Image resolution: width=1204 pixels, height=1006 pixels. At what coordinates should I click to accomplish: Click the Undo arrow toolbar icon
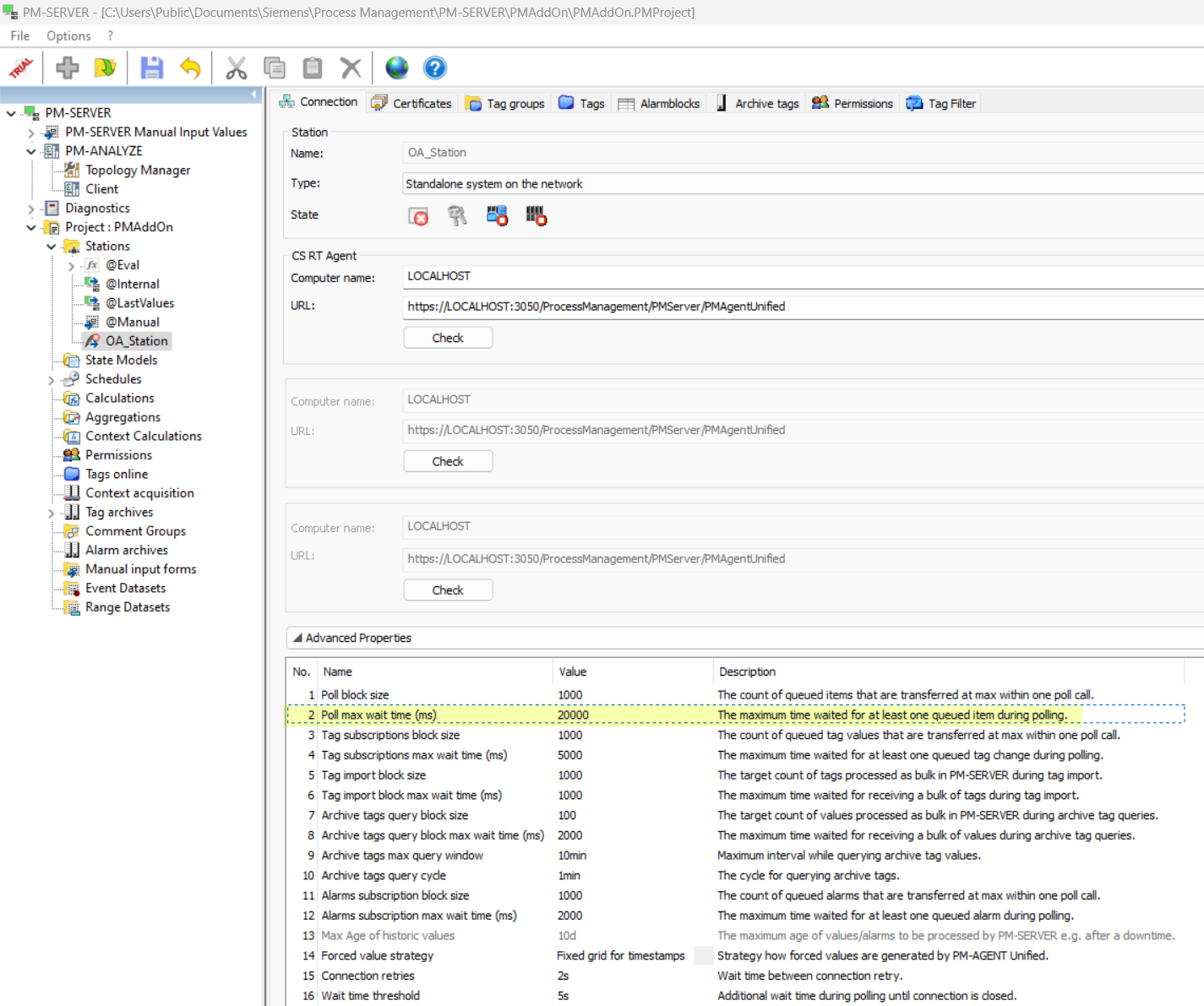pos(190,68)
